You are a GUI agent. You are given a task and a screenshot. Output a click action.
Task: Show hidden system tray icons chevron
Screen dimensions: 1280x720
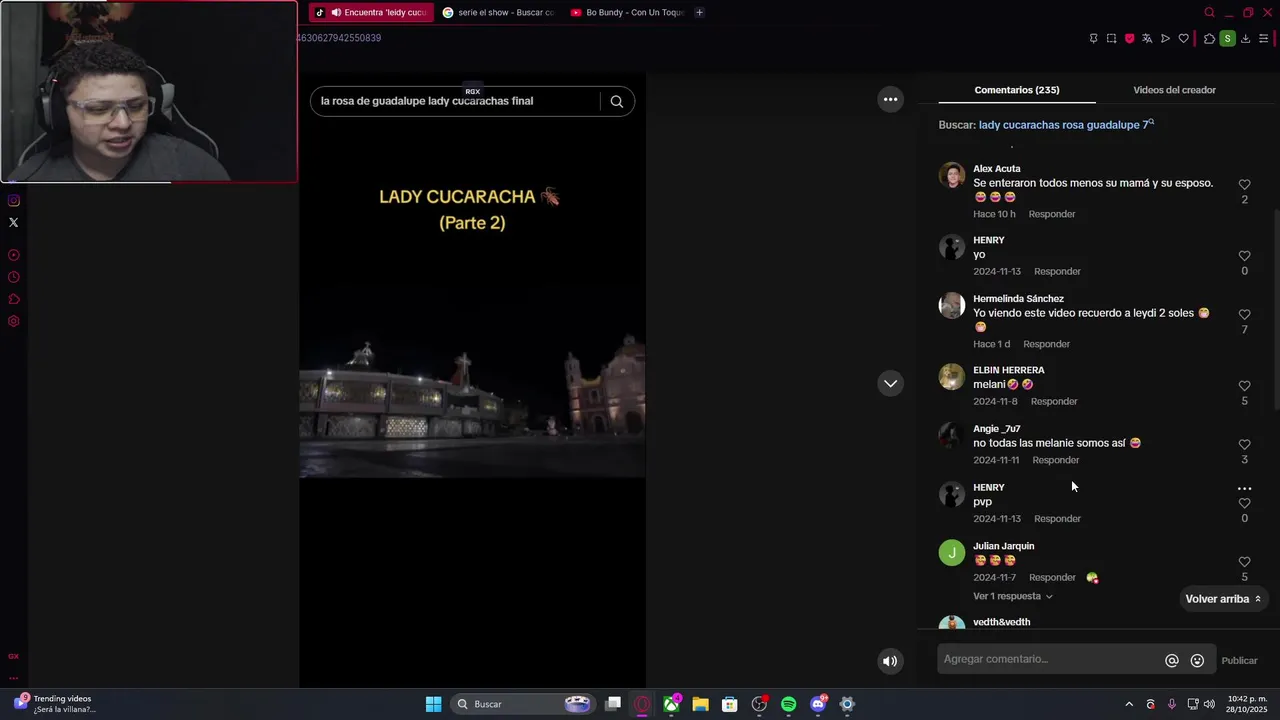(1129, 704)
